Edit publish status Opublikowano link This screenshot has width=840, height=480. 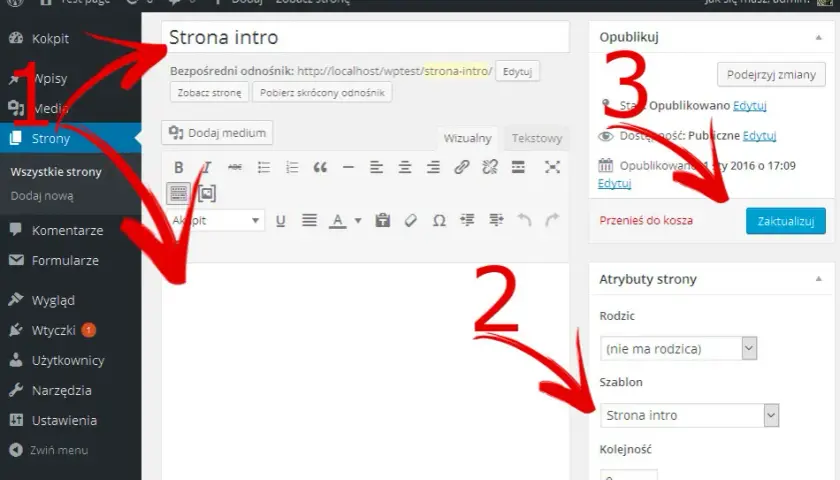(749, 106)
